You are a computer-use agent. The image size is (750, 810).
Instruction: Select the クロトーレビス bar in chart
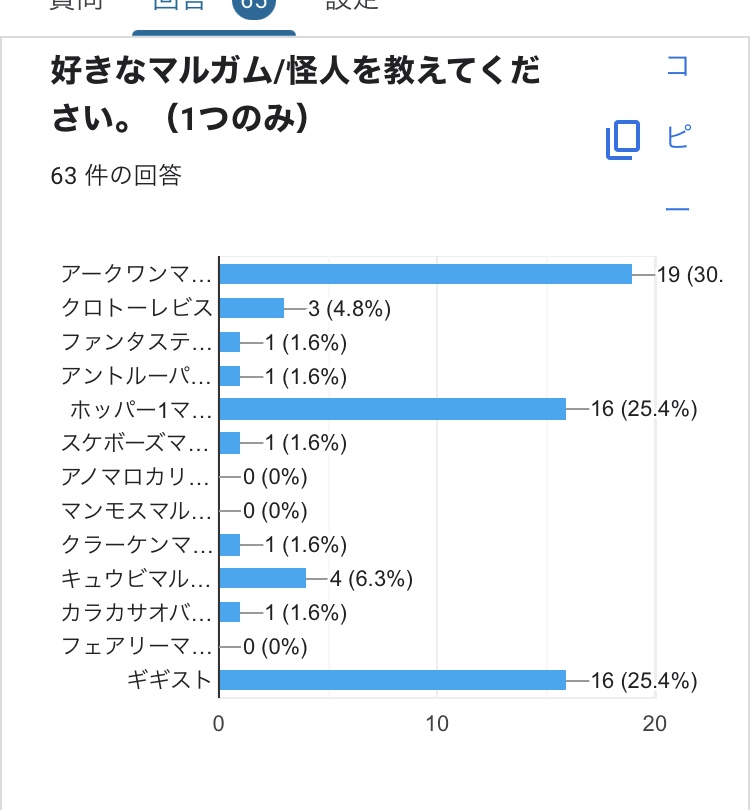pos(251,308)
